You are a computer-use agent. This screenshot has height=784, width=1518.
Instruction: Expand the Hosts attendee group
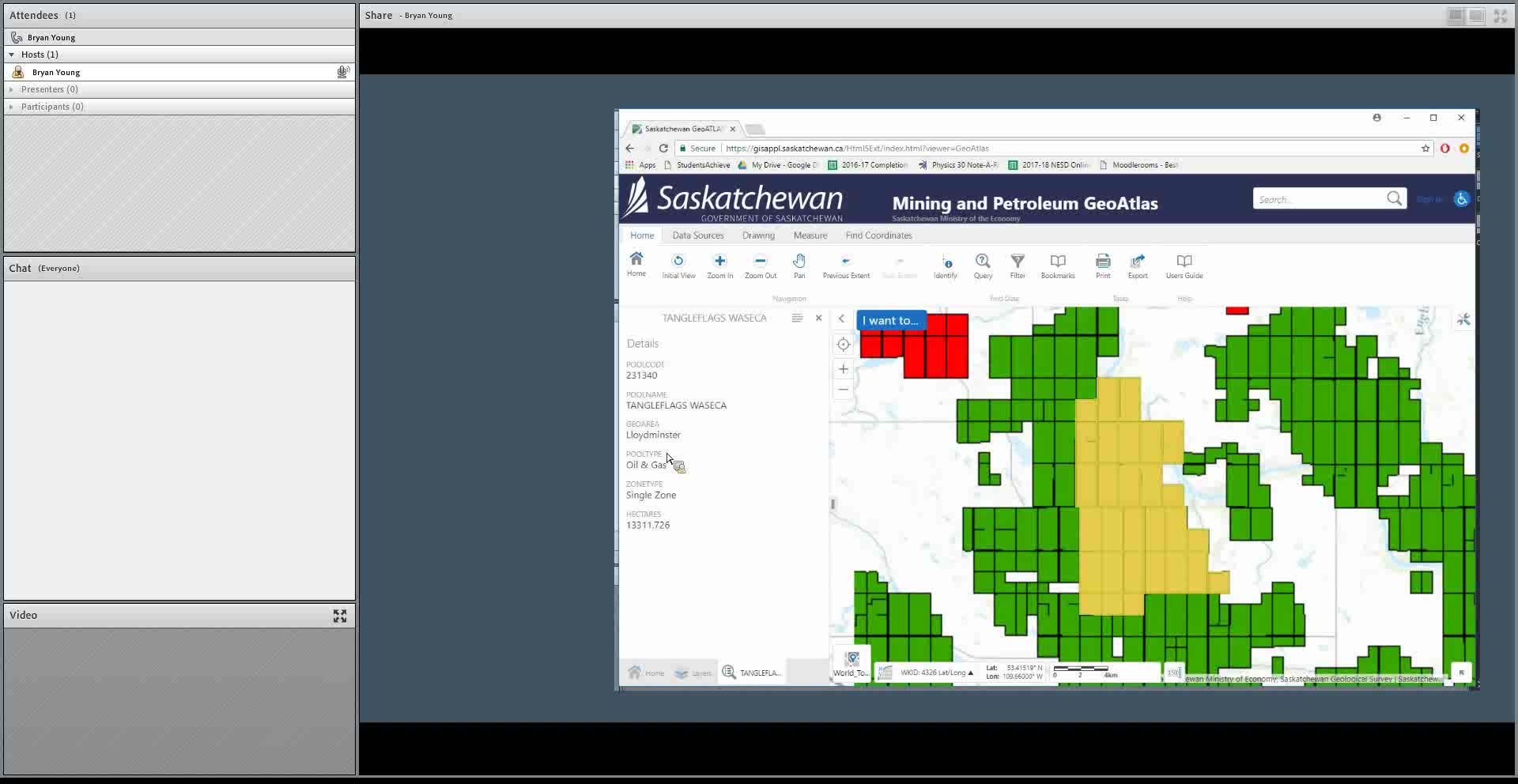click(12, 55)
